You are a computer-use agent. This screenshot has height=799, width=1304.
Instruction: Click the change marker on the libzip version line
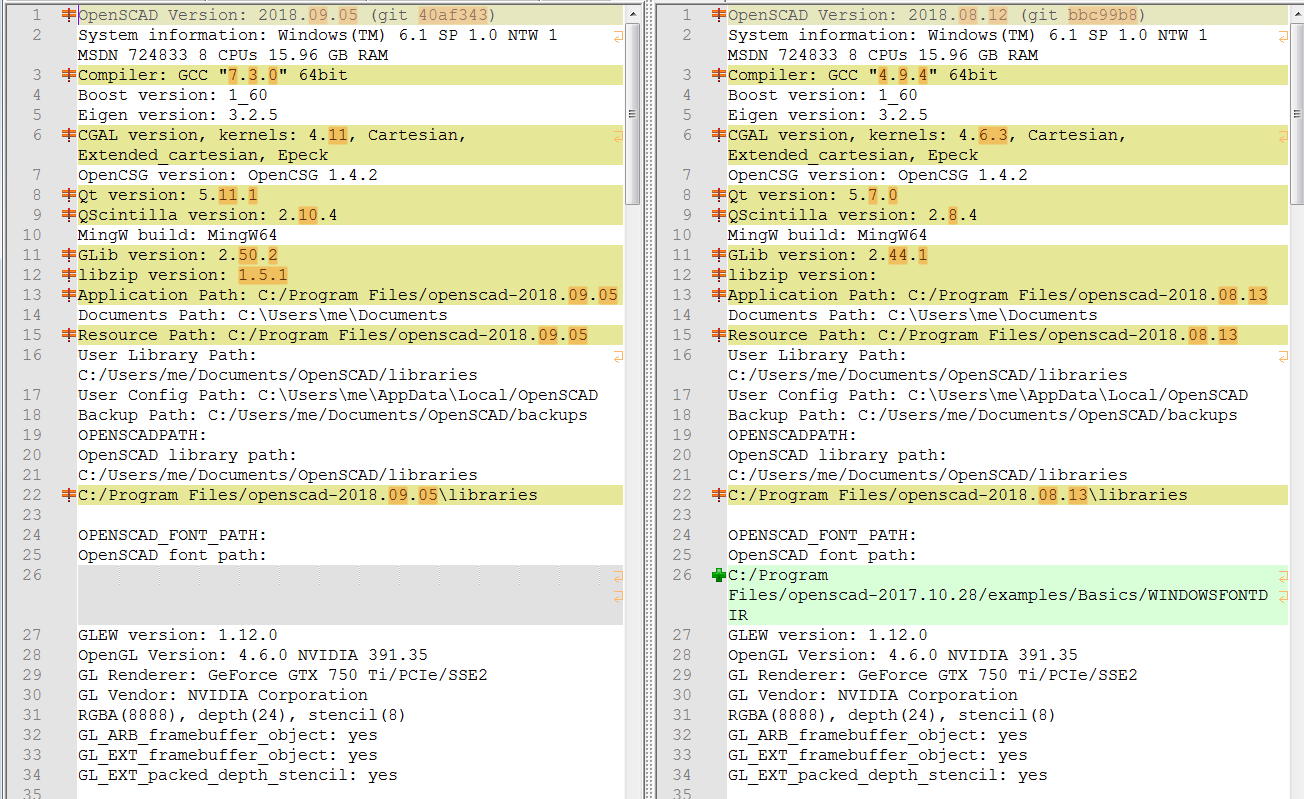tap(70, 274)
